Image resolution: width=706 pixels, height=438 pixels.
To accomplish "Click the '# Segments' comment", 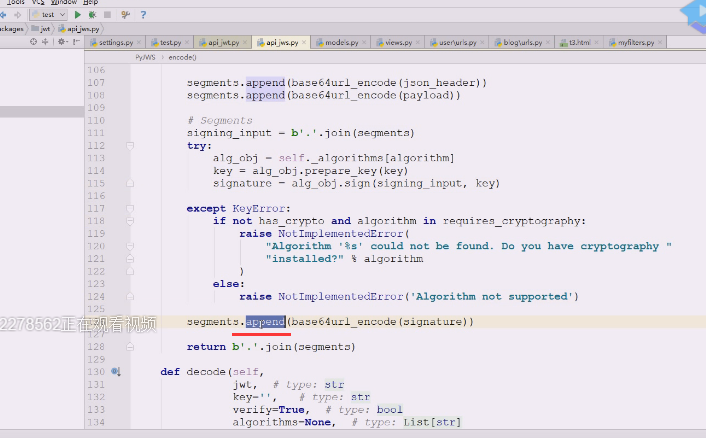I will click(220, 120).
